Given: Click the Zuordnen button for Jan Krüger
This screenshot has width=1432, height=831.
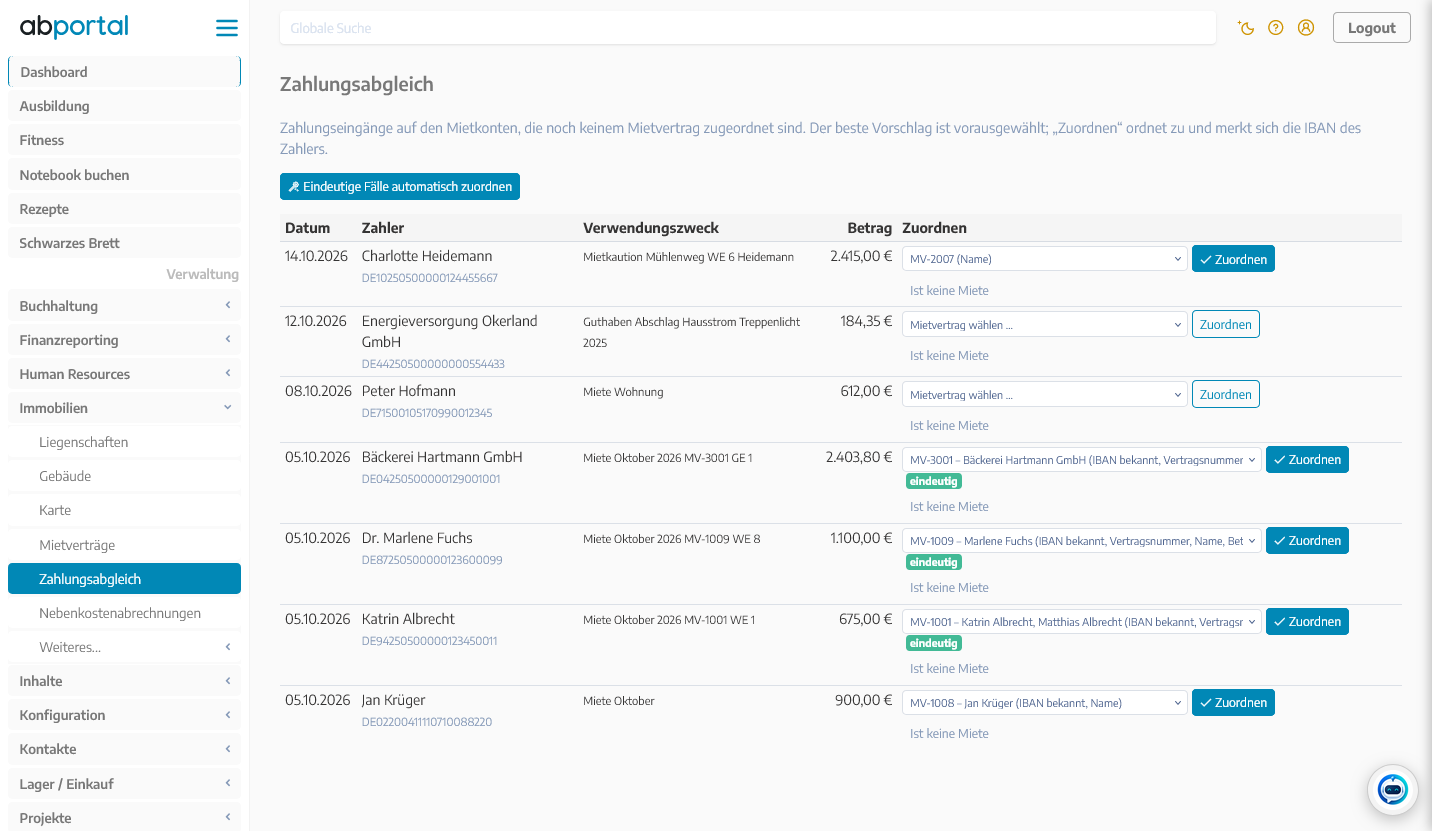Looking at the screenshot, I should coord(1233,703).
